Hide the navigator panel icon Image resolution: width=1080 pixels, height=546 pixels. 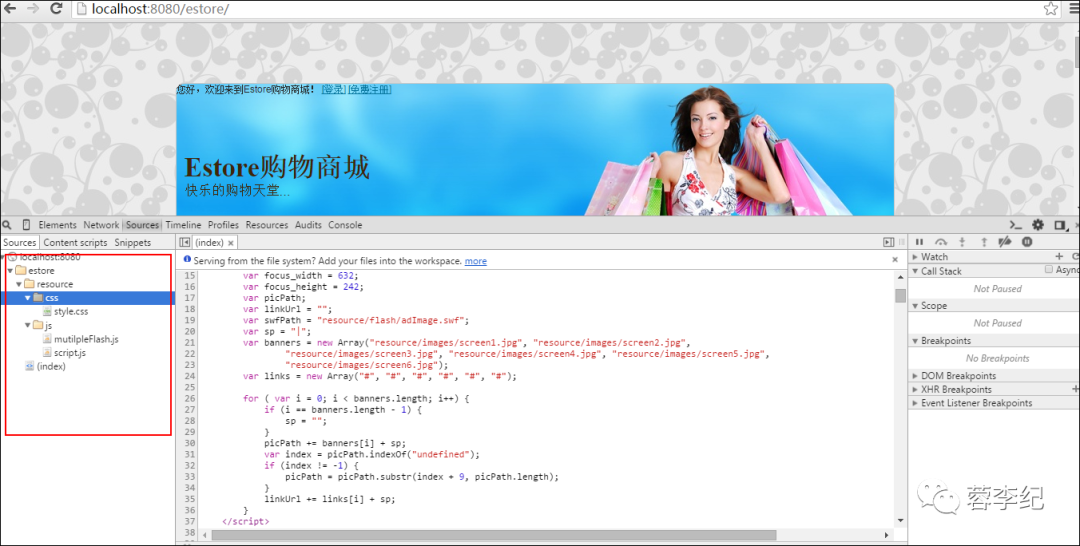[x=185, y=242]
